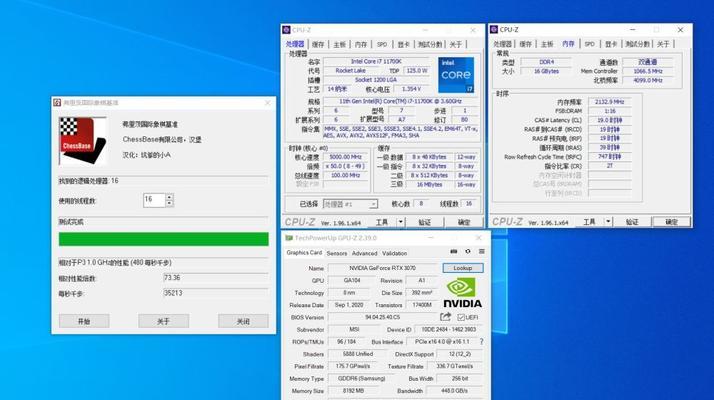Open GPU-Z hamburger menu icon
Image resolution: width=714 pixels, height=400 pixels.
click(482, 251)
